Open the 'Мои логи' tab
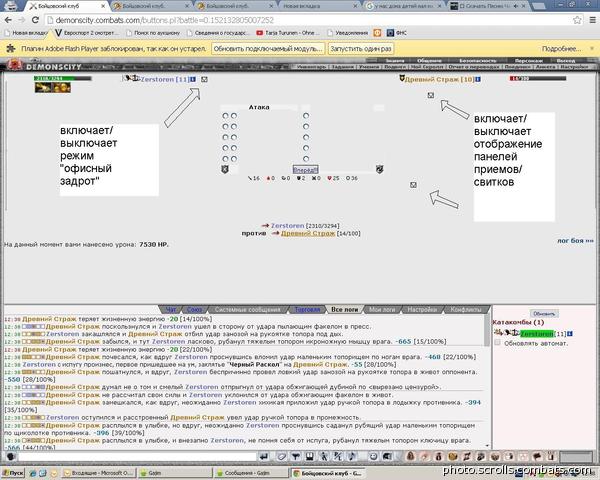Viewport: 600px width, 480px height. tap(381, 310)
